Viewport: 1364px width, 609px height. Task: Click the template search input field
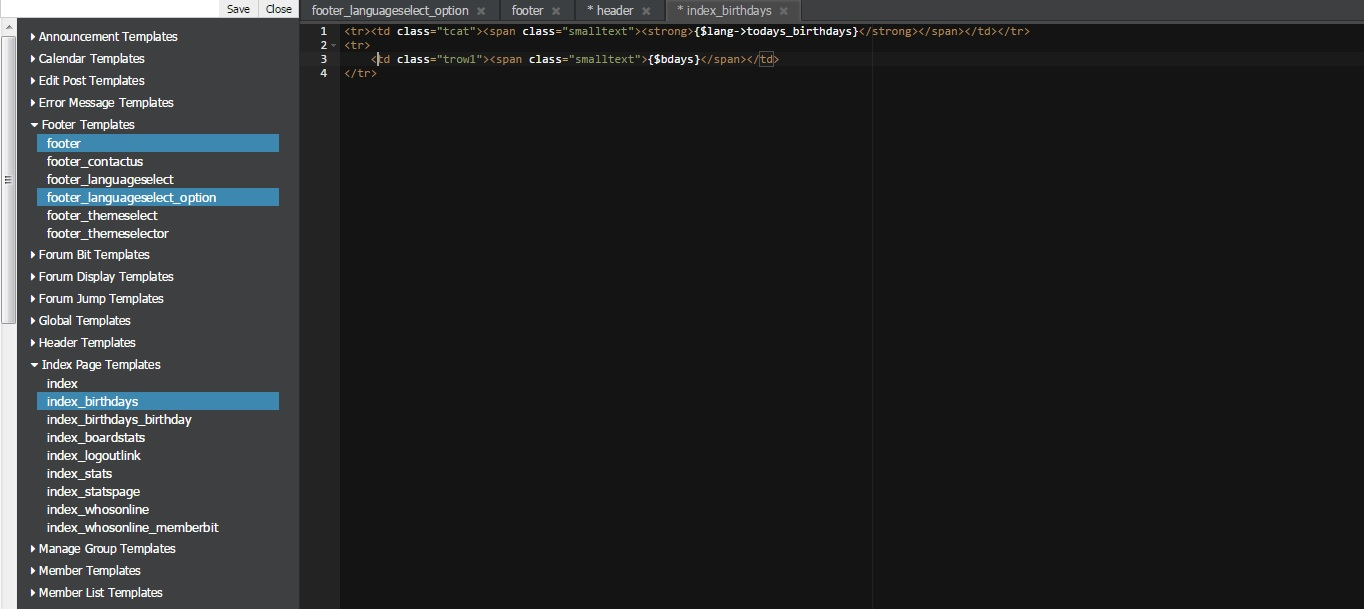point(110,9)
